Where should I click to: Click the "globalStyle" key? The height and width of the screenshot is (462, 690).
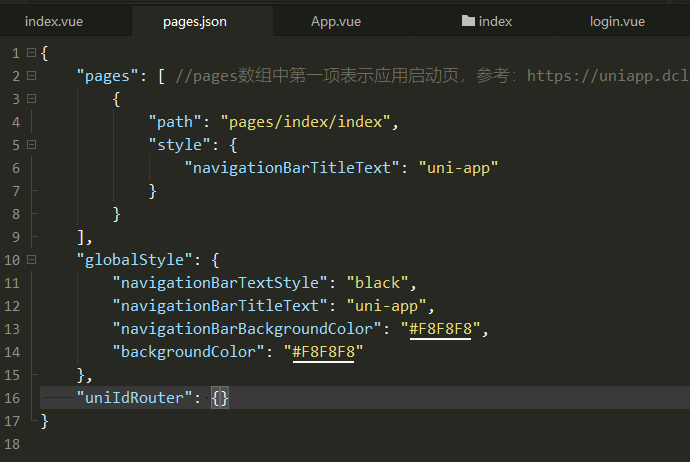134,260
